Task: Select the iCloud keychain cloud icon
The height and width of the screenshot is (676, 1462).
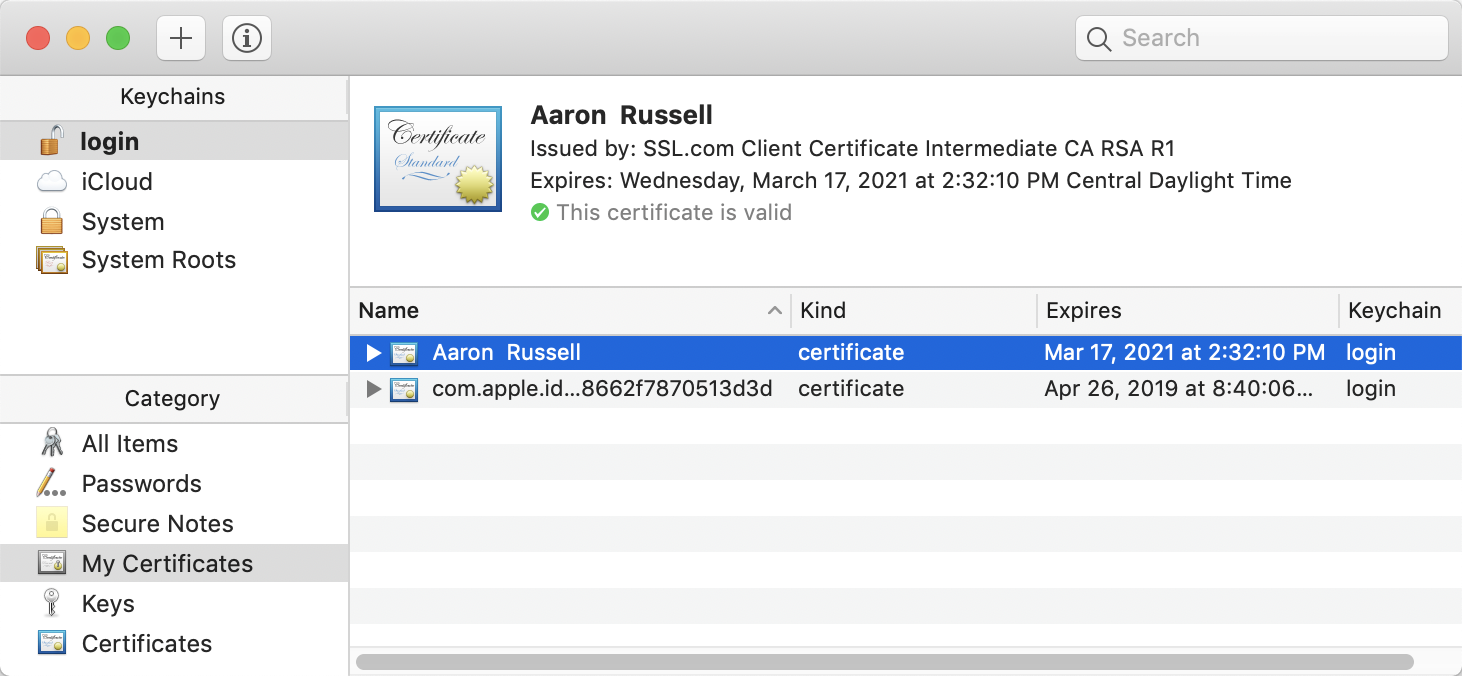Action: pyautogui.click(x=51, y=182)
